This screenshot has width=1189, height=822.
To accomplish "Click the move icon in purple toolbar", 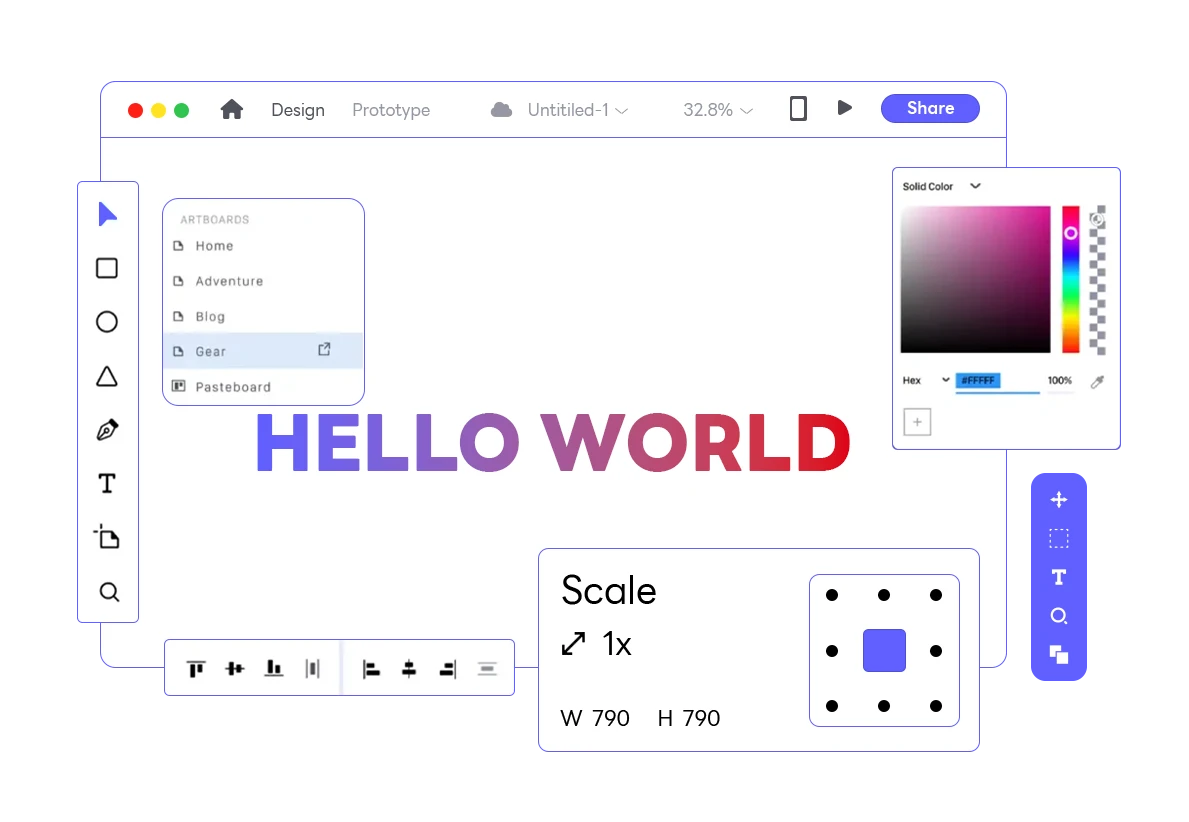I will point(1059,500).
